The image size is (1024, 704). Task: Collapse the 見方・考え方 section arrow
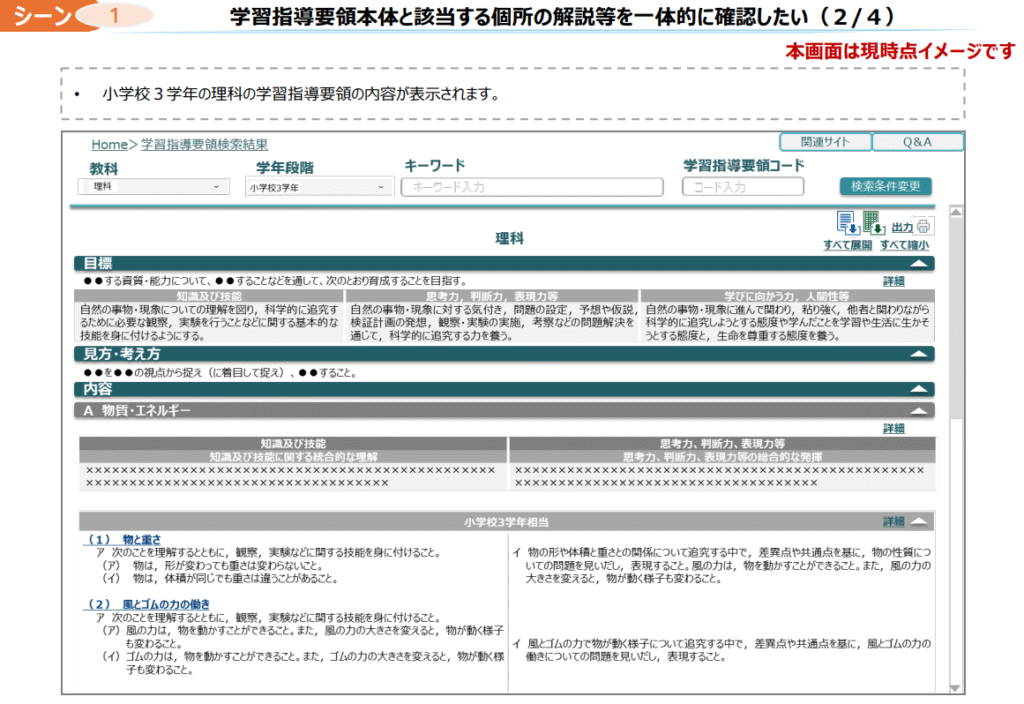pos(919,354)
